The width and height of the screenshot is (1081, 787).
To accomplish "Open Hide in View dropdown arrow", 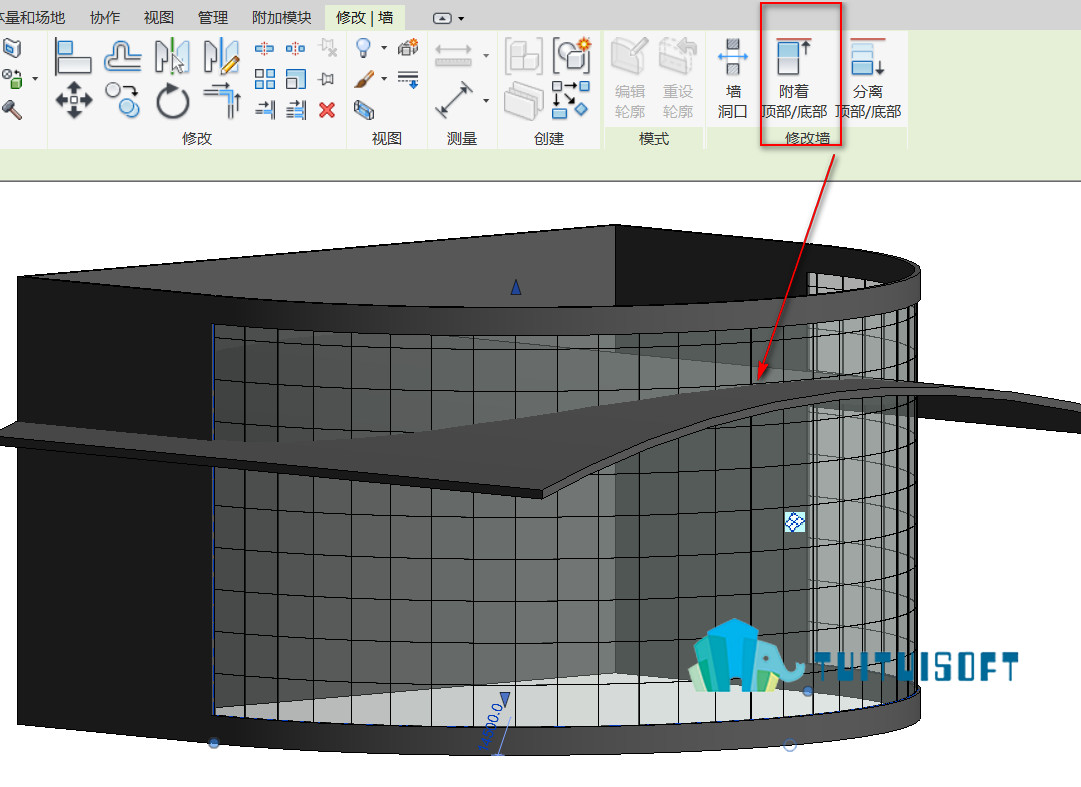I will 384,48.
